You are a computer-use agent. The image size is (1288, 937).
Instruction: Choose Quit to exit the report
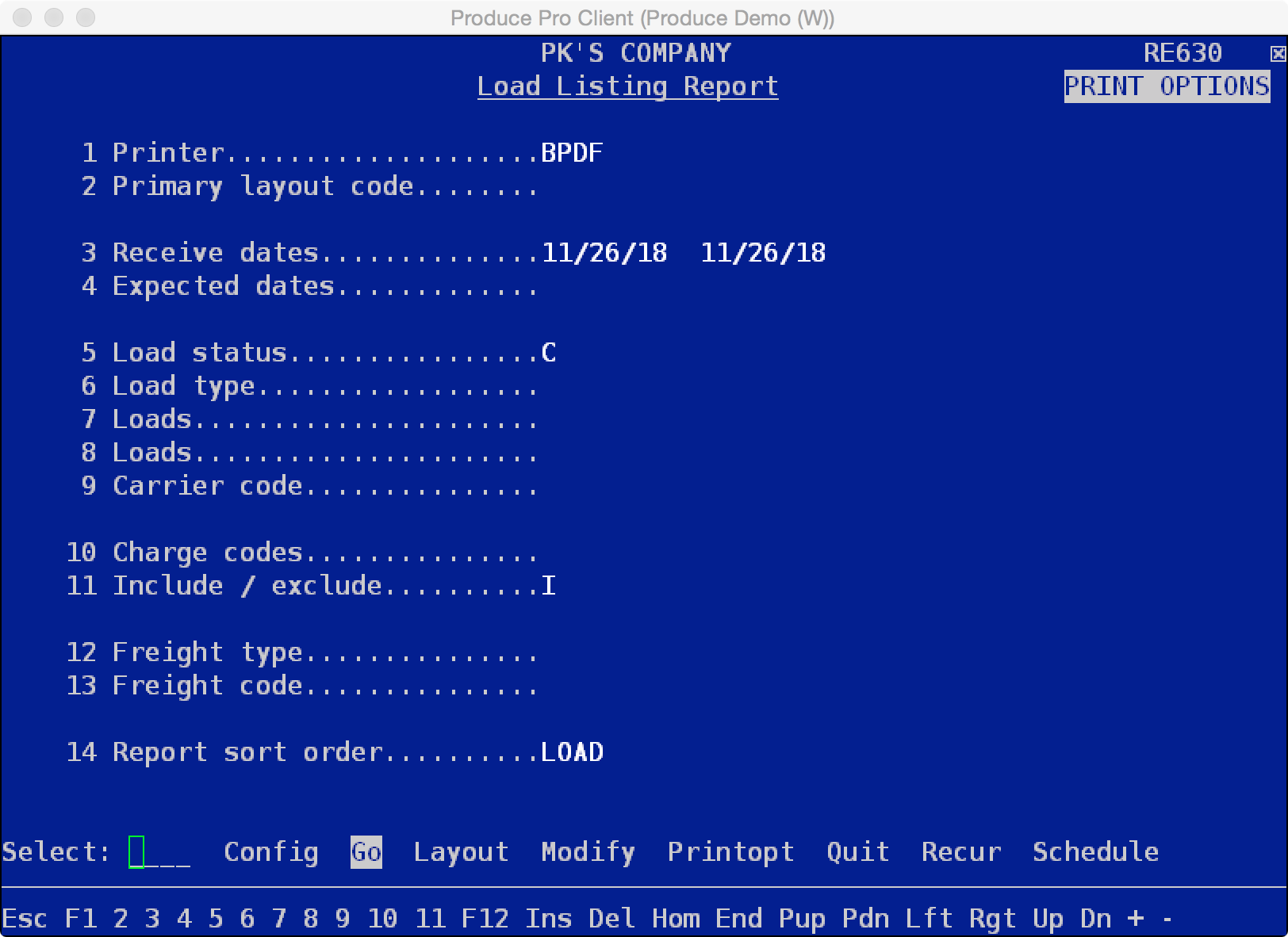click(x=857, y=852)
